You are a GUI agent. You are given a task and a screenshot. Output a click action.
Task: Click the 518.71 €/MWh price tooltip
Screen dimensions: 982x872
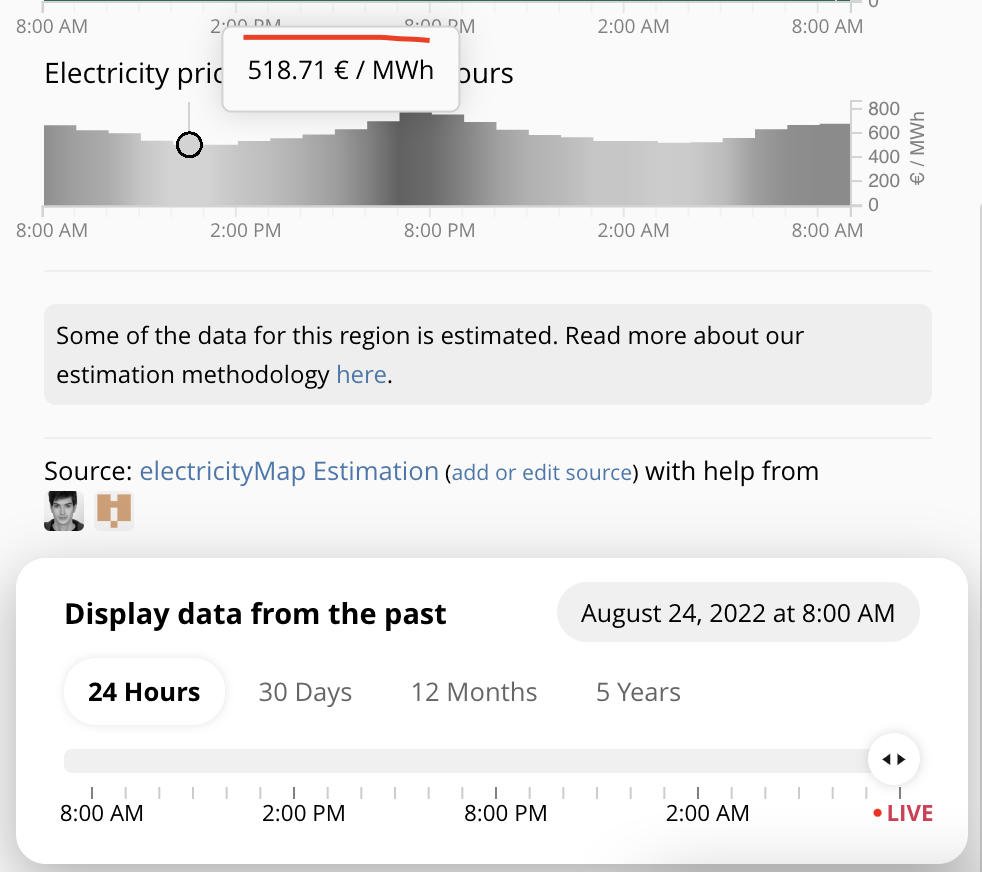(x=340, y=70)
